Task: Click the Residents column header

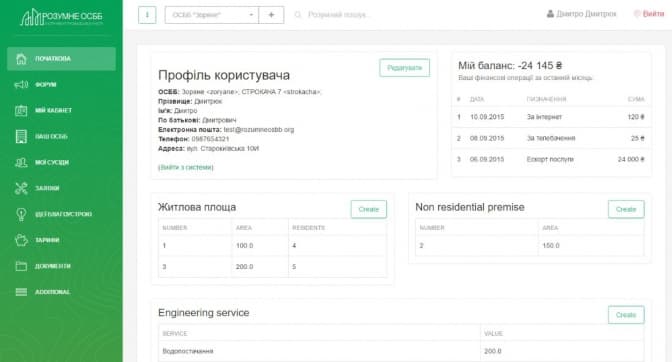Action: [x=309, y=227]
